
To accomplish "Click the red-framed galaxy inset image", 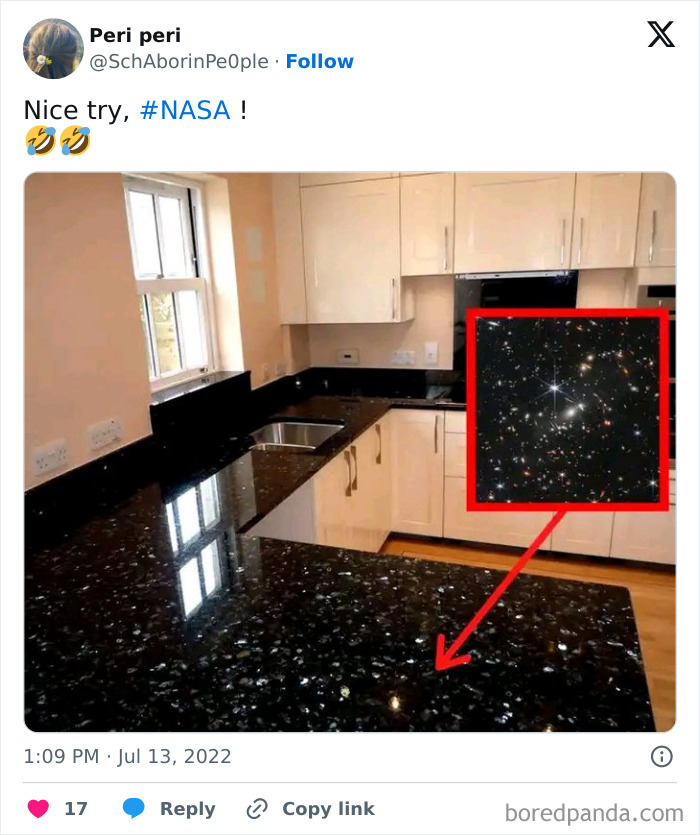I will [569, 410].
